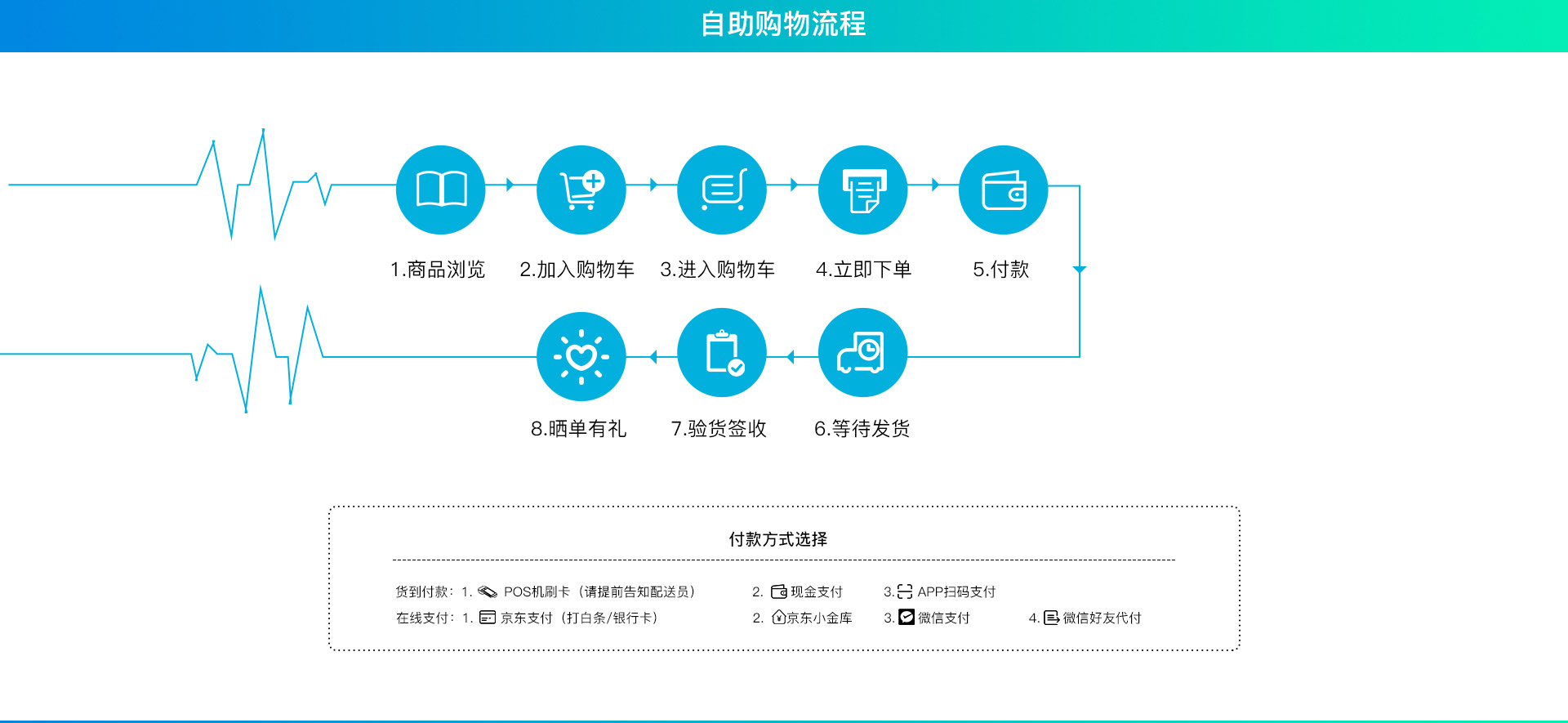This screenshot has width=1568, height=723.
Task: Click the shopping cart list icon for step 3
Action: (x=722, y=190)
